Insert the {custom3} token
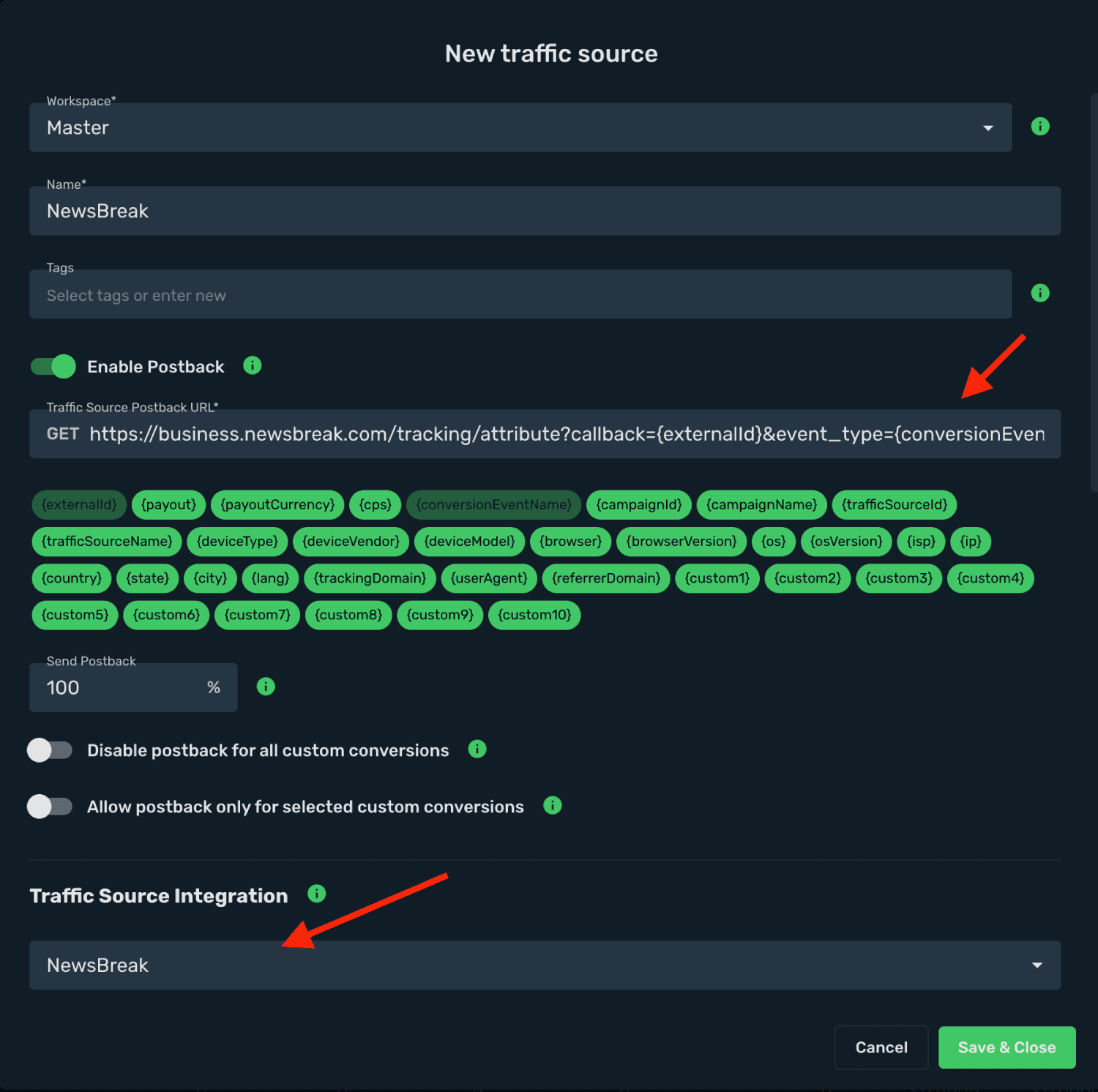 click(899, 578)
